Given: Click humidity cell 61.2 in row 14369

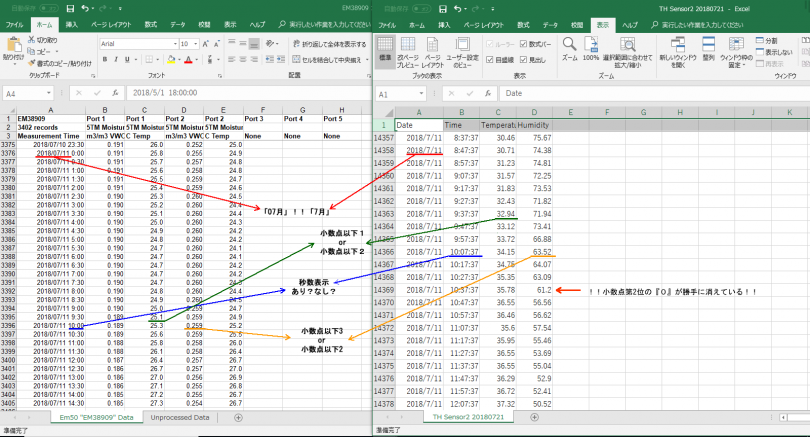Looking at the screenshot, I should tap(534, 290).
